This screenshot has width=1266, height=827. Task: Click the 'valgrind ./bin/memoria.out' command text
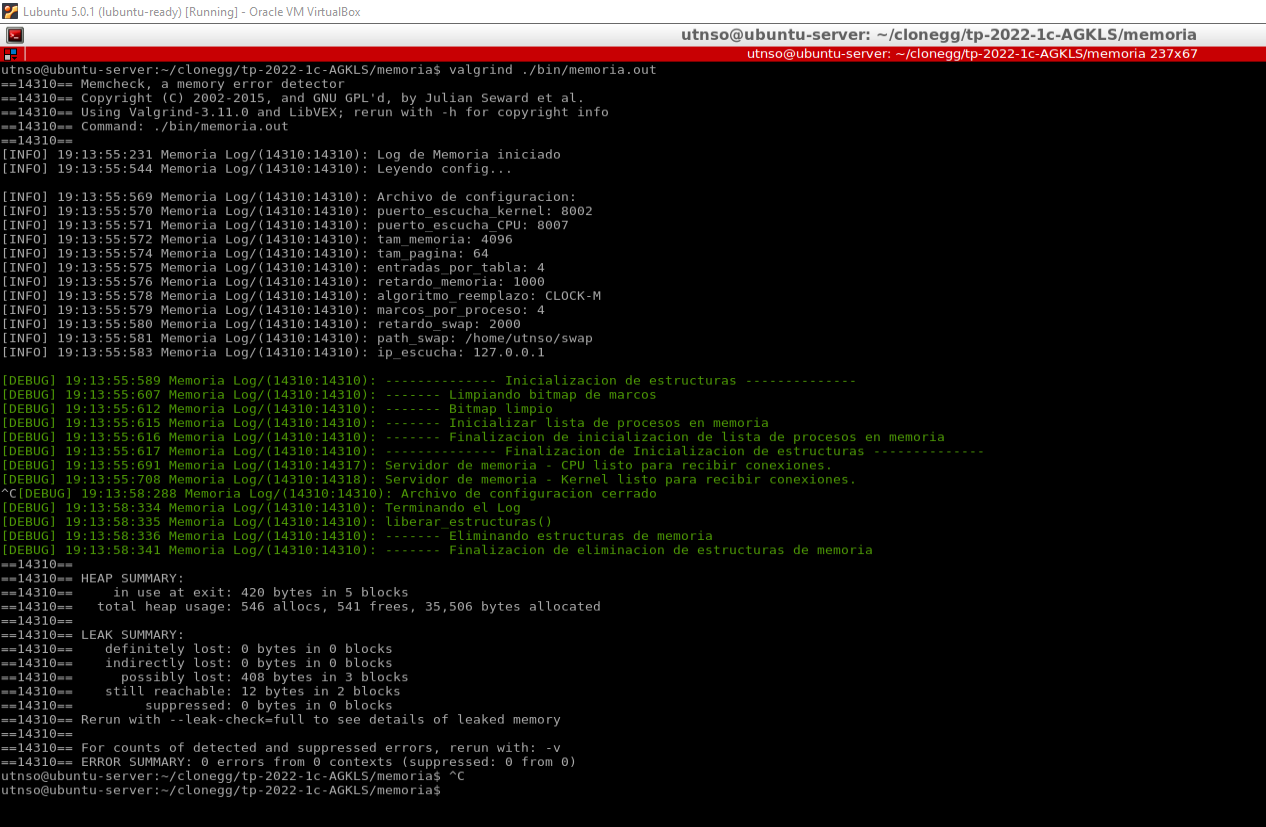coord(553,70)
